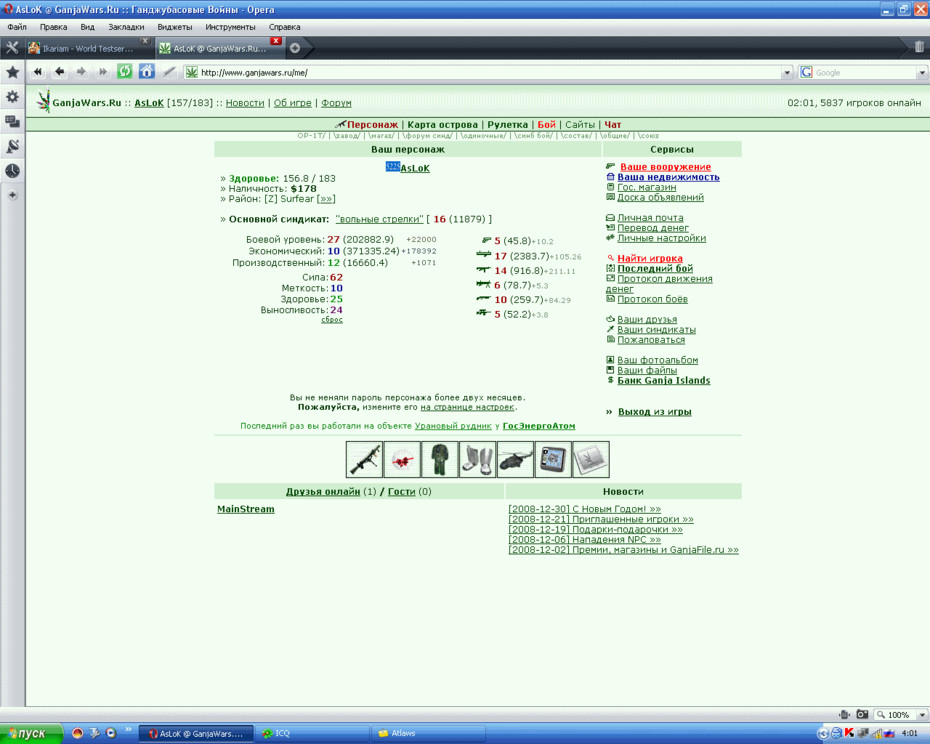The image size is (930, 744).
Task: Open the ganja leaf notebook item
Action: click(x=591, y=459)
